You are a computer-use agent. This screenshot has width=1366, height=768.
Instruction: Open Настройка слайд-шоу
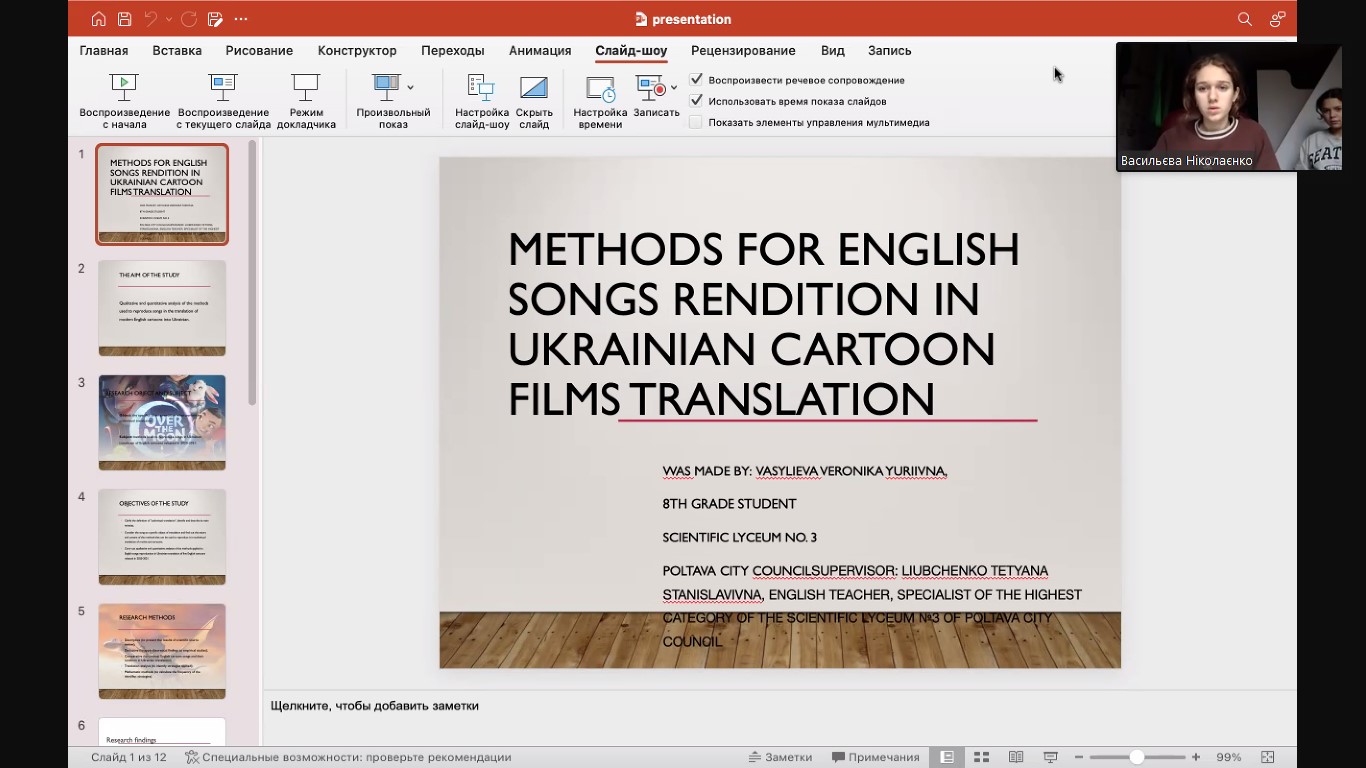[482, 101]
